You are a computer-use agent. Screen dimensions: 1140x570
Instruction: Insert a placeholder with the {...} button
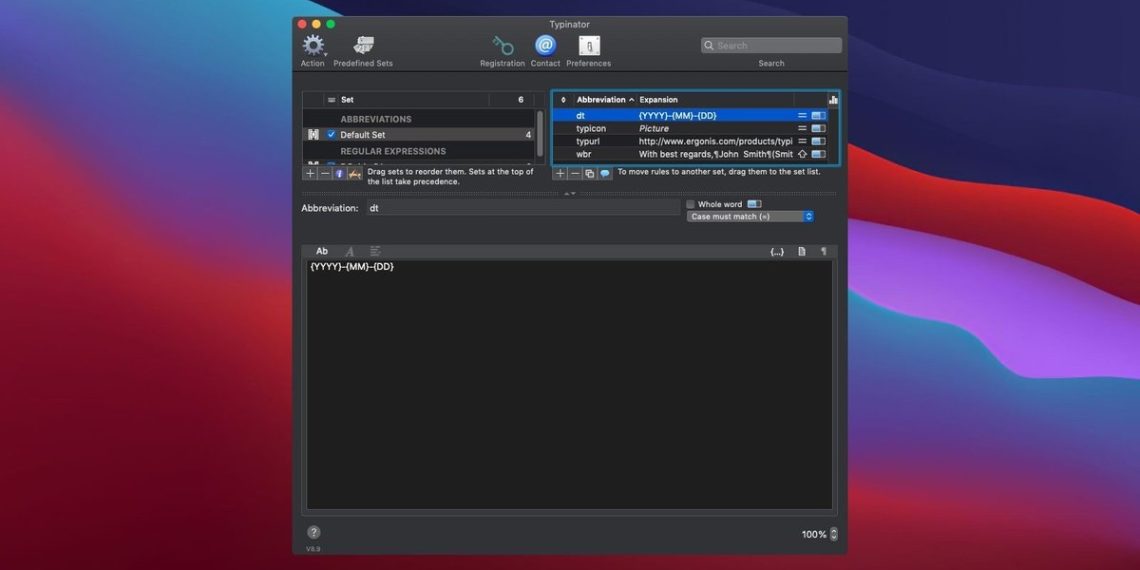click(776, 252)
